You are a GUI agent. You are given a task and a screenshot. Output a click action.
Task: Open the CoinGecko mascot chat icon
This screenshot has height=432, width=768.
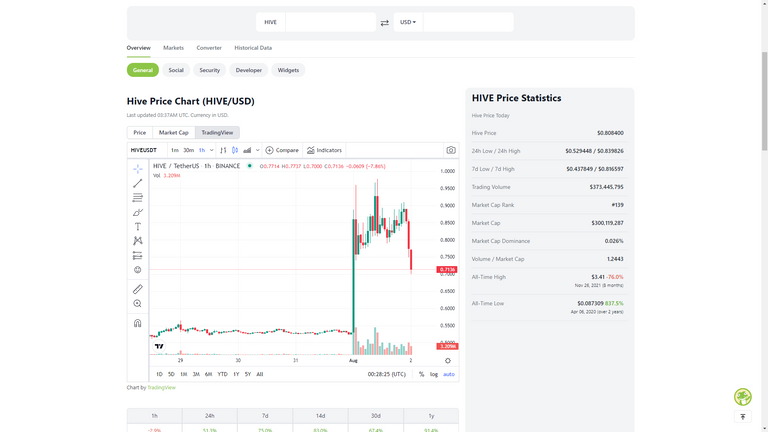point(743,396)
